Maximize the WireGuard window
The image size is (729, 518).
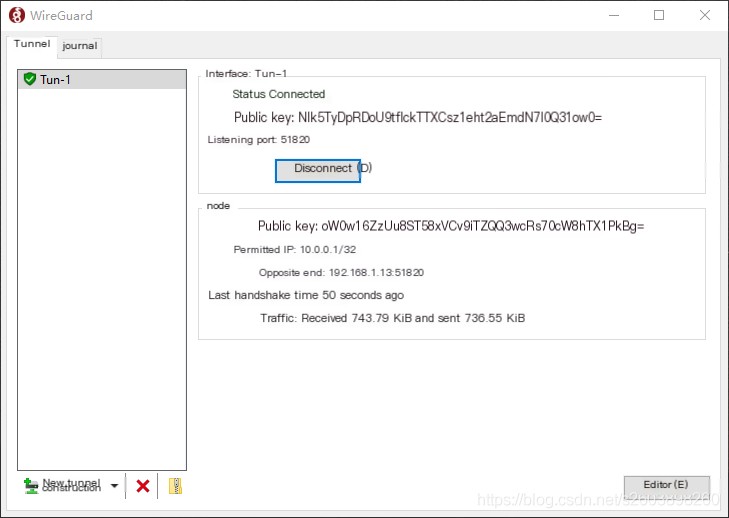click(659, 15)
